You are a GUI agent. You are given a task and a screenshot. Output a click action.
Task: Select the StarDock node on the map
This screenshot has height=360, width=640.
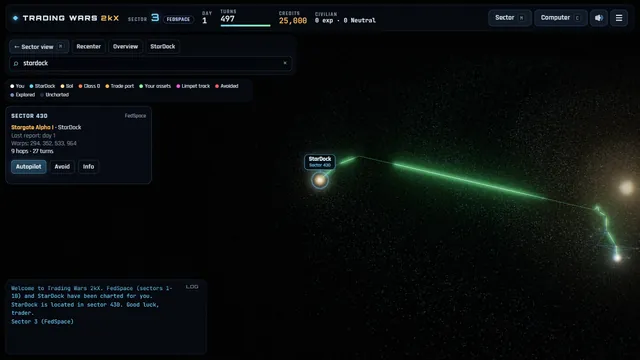[x=320, y=180]
